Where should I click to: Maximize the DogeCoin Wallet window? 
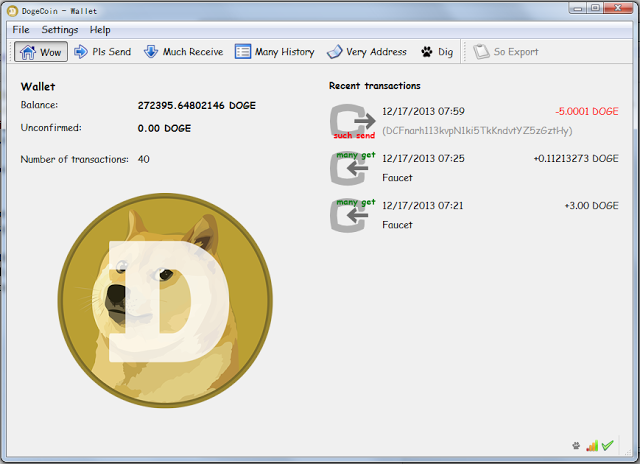594,8
